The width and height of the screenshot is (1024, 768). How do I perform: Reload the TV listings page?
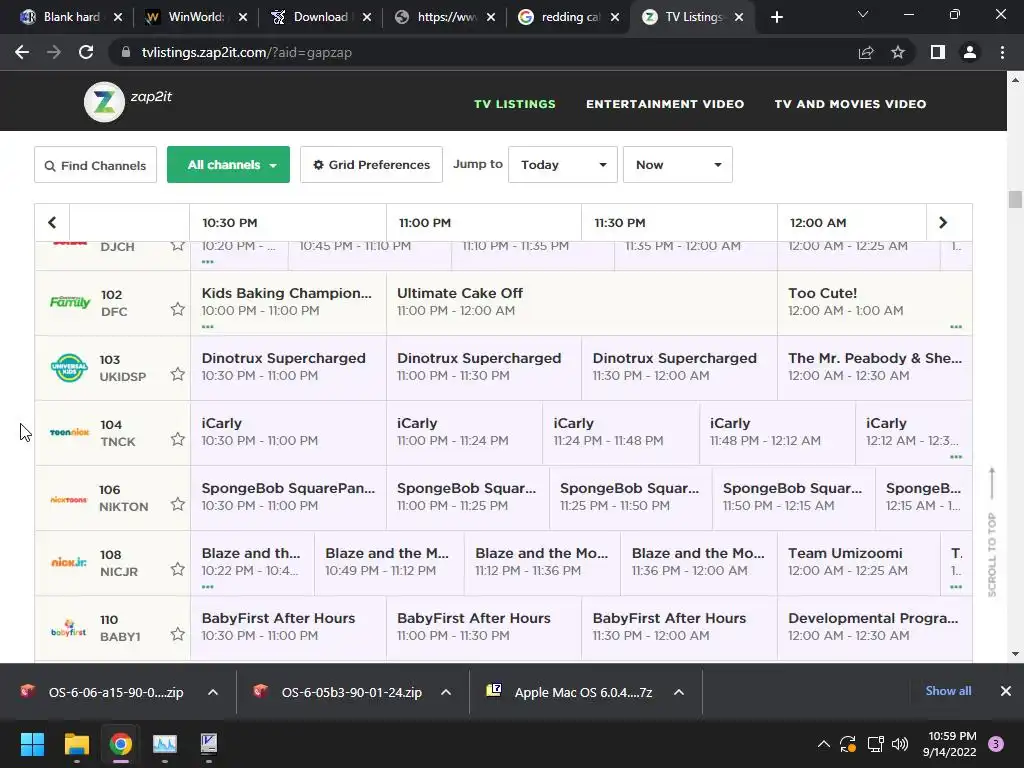[86, 52]
